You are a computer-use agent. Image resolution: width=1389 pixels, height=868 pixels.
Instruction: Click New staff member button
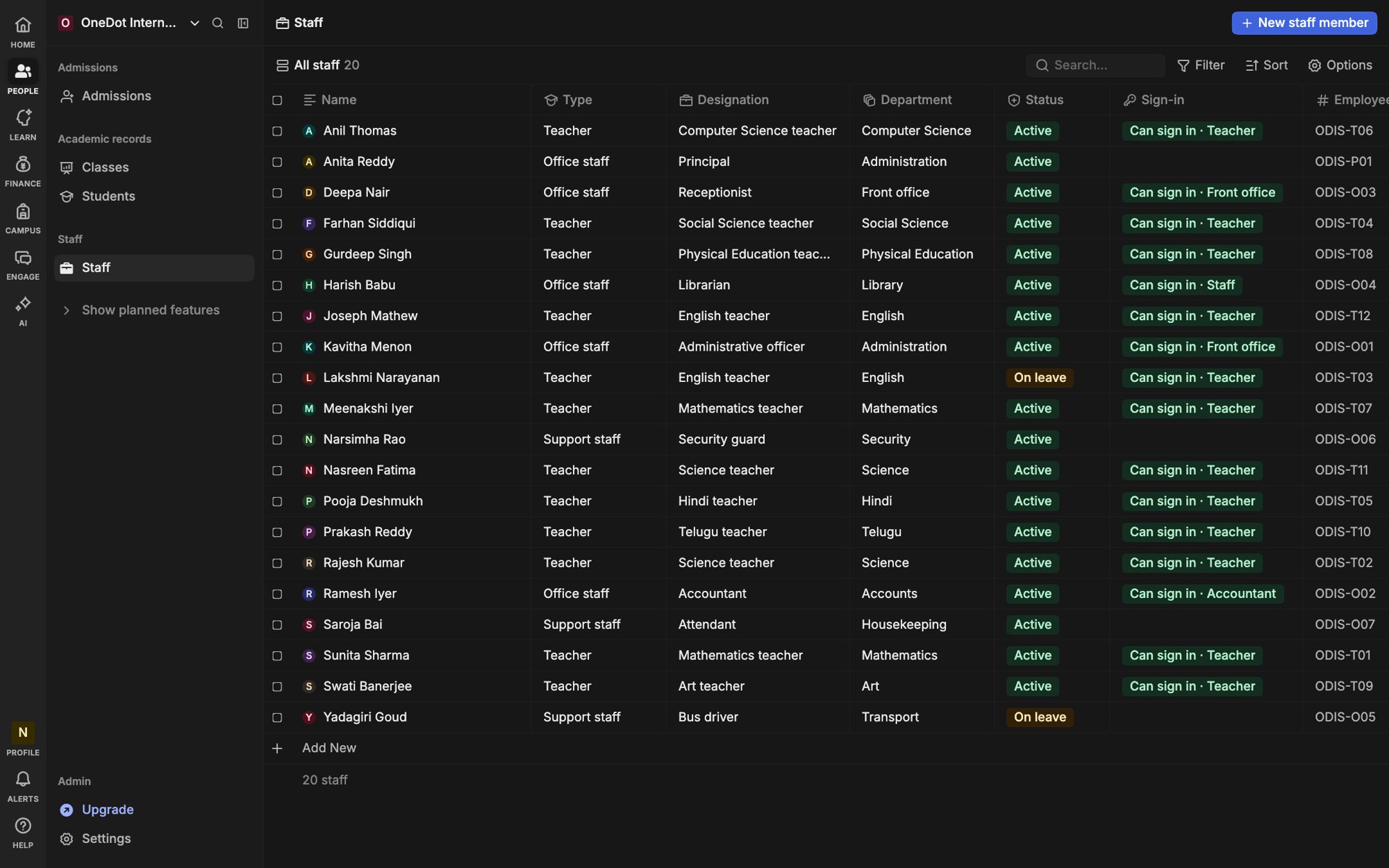point(1304,23)
